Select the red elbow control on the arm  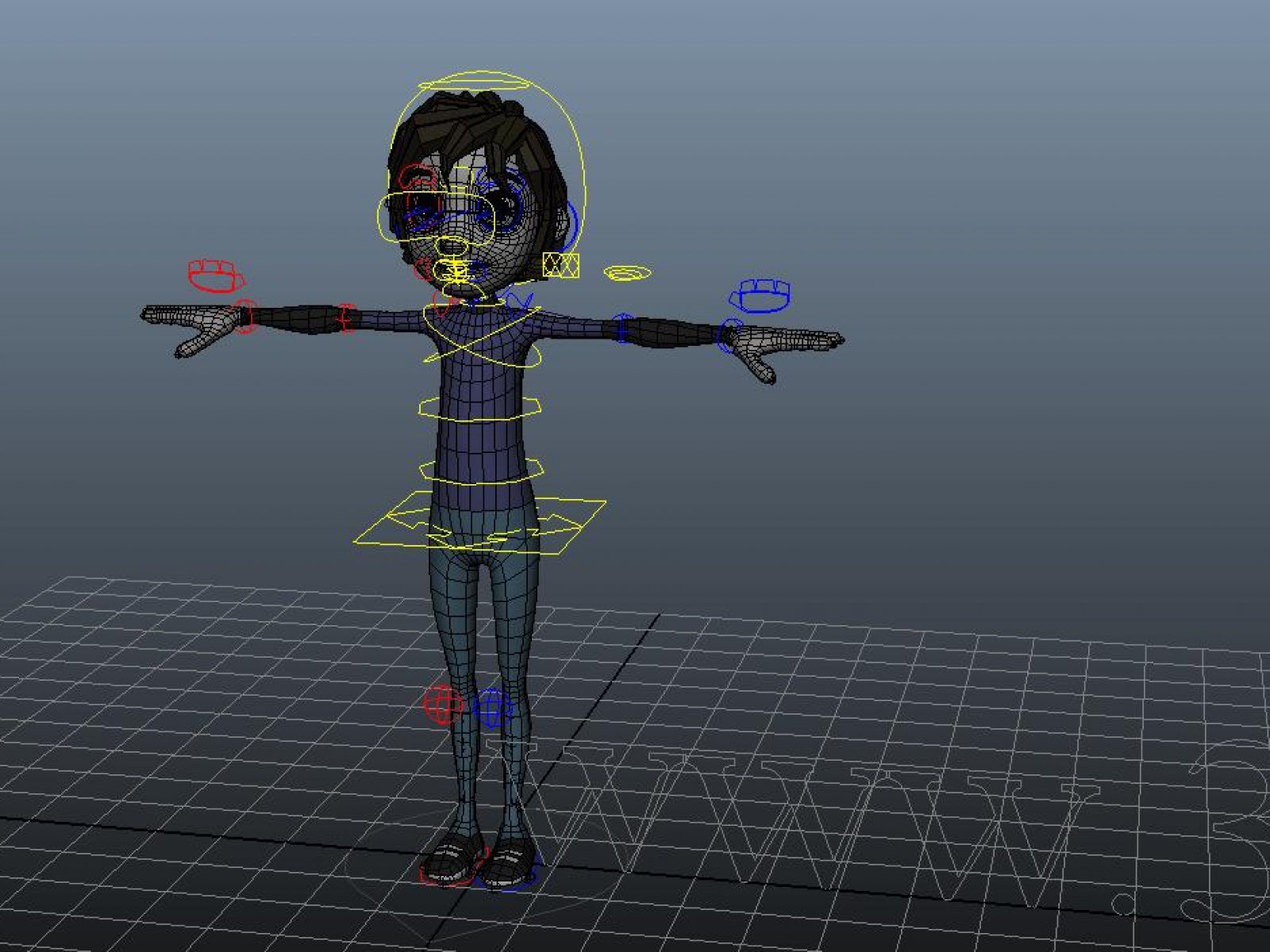[345, 318]
